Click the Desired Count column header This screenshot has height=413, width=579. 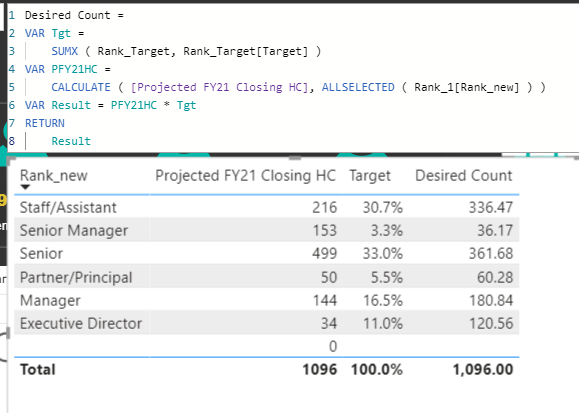tap(463, 176)
